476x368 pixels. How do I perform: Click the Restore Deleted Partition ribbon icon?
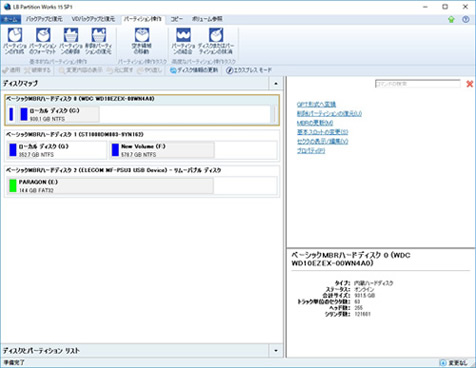coord(99,35)
